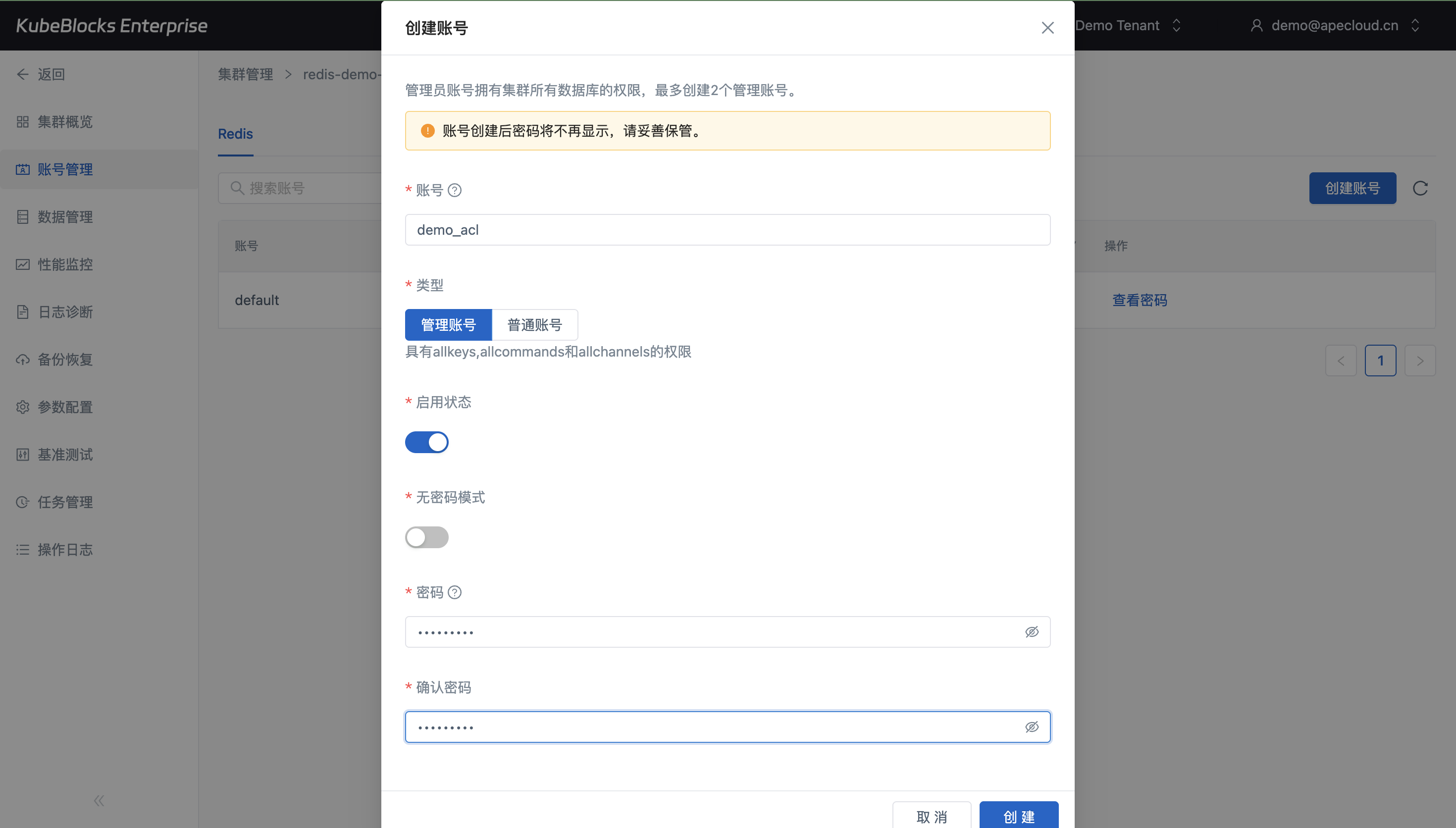The image size is (1456, 828).
Task: Open 备份恢复 from the sidebar
Action: click(65, 360)
